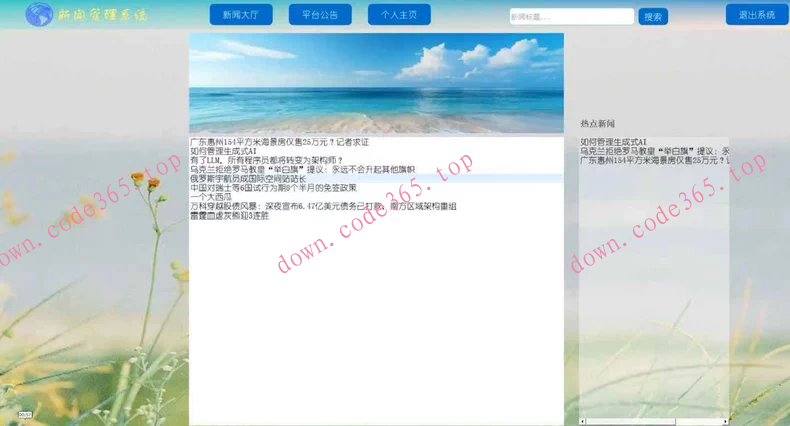Open news 如何管理生成式AI in the main list
The image size is (790, 426).
[223, 152]
